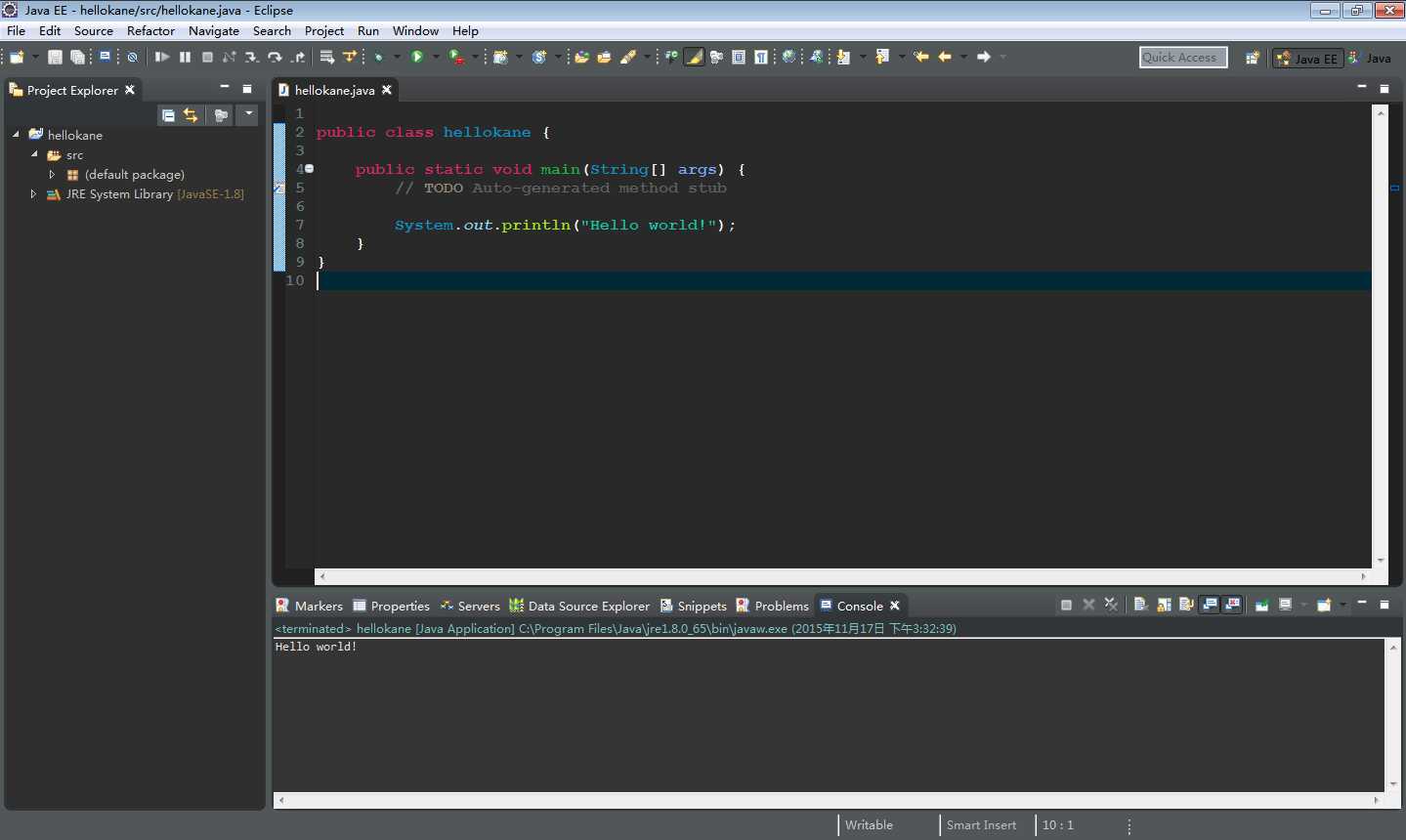
Task: Click the yellow Back navigation arrow
Action: pos(945,58)
